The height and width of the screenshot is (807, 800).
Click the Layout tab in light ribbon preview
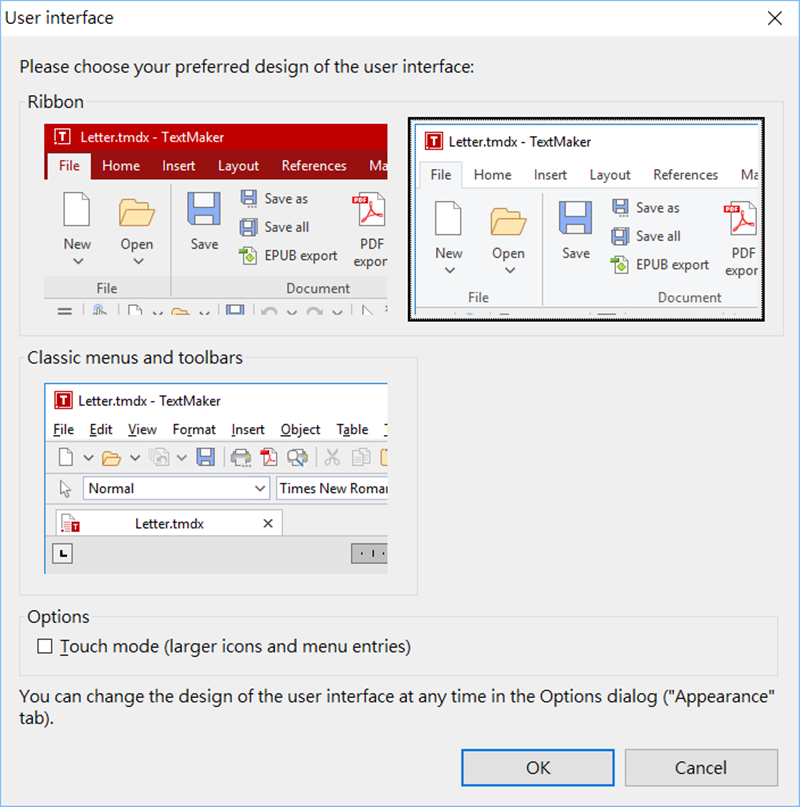point(610,175)
